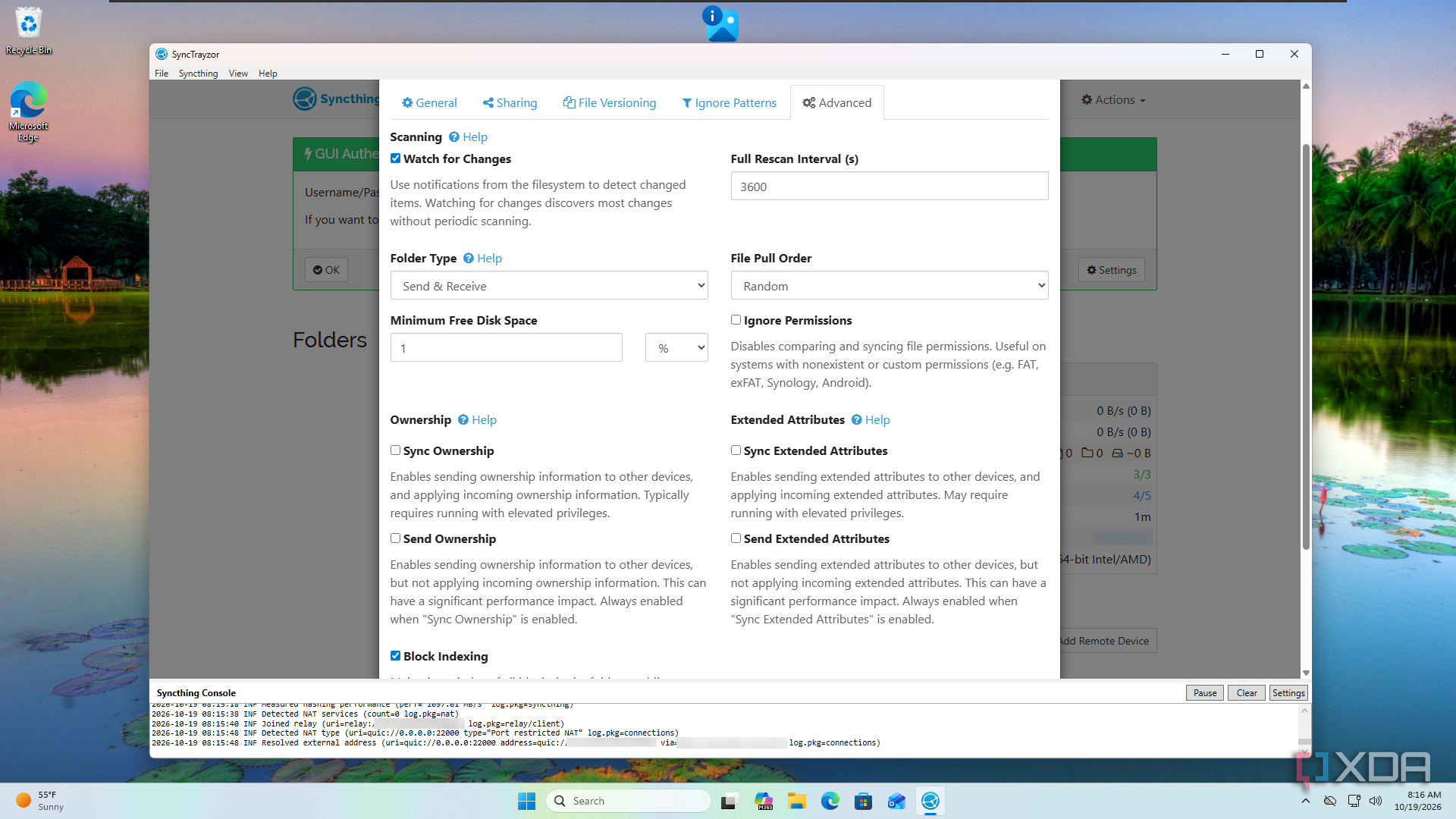Image resolution: width=1456 pixels, height=819 pixels.
Task: Click the Extended Attributes Help question icon
Action: pyautogui.click(x=856, y=419)
